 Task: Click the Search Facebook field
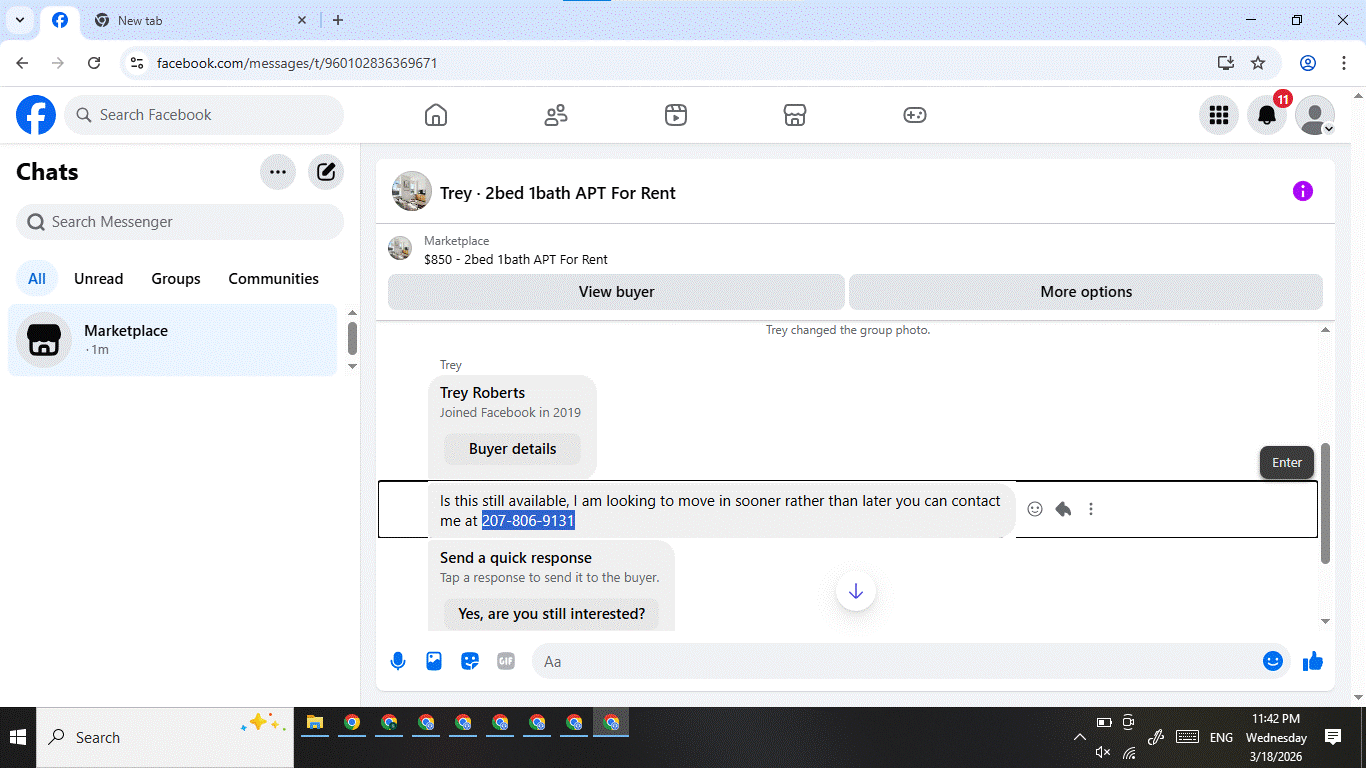coord(204,115)
